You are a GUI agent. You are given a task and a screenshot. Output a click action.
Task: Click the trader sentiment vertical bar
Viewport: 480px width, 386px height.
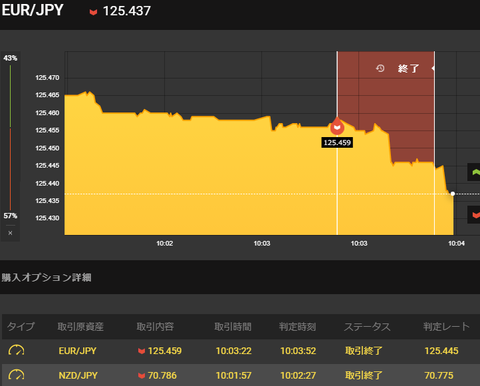click(10, 137)
